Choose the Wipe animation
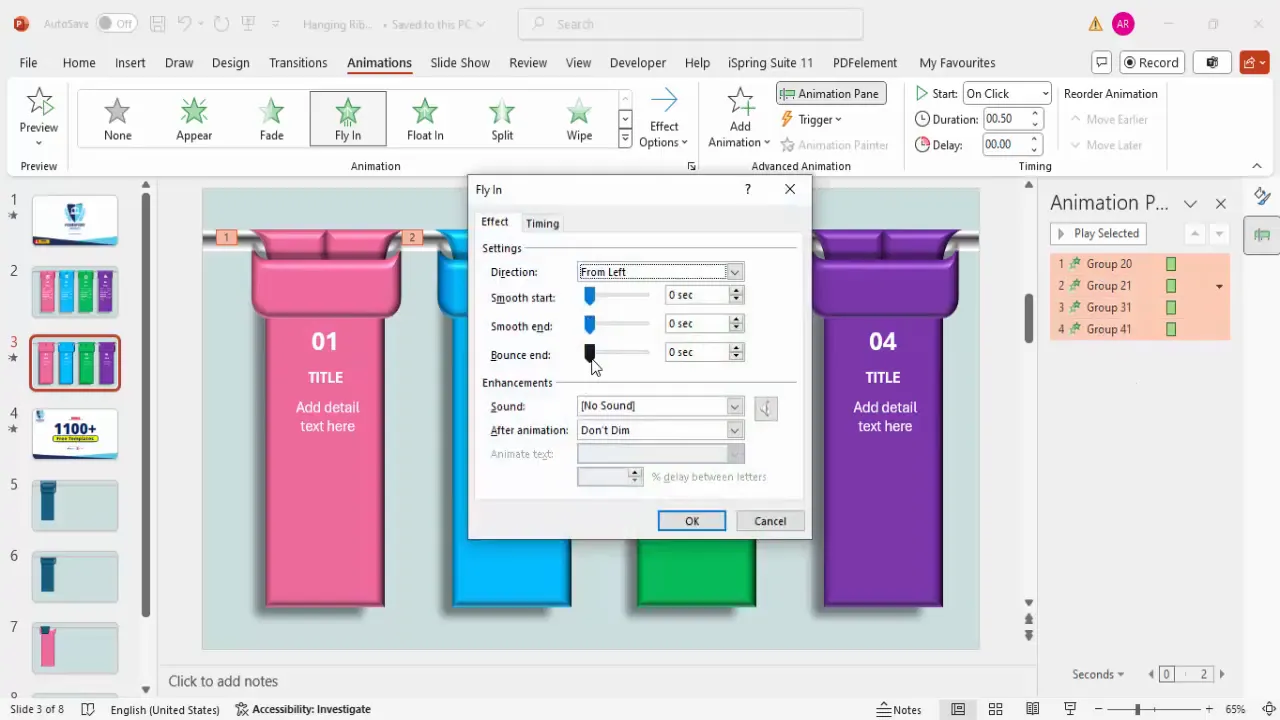Screen dimensions: 1280x720 click(579, 119)
